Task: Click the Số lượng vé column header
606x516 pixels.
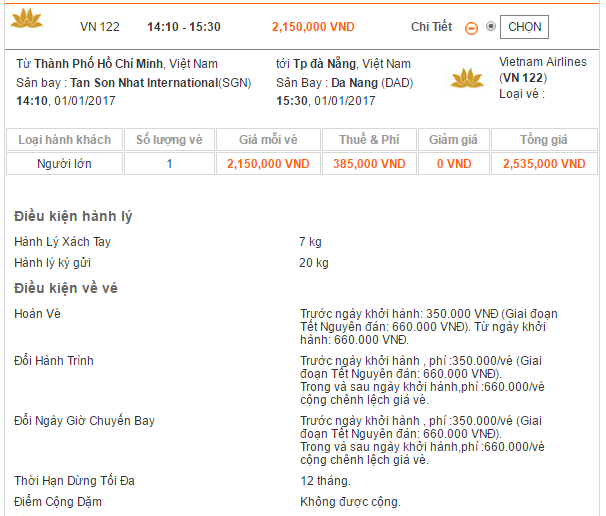Action: coord(169,140)
